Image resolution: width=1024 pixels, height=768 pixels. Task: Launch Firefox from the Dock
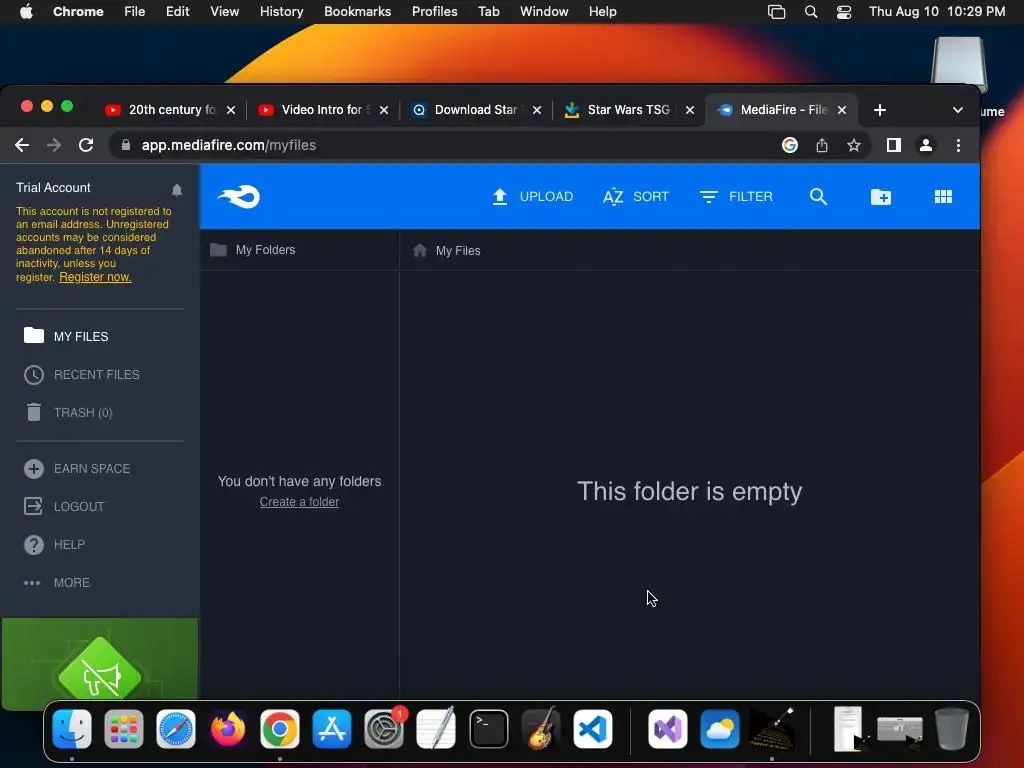coord(228,729)
